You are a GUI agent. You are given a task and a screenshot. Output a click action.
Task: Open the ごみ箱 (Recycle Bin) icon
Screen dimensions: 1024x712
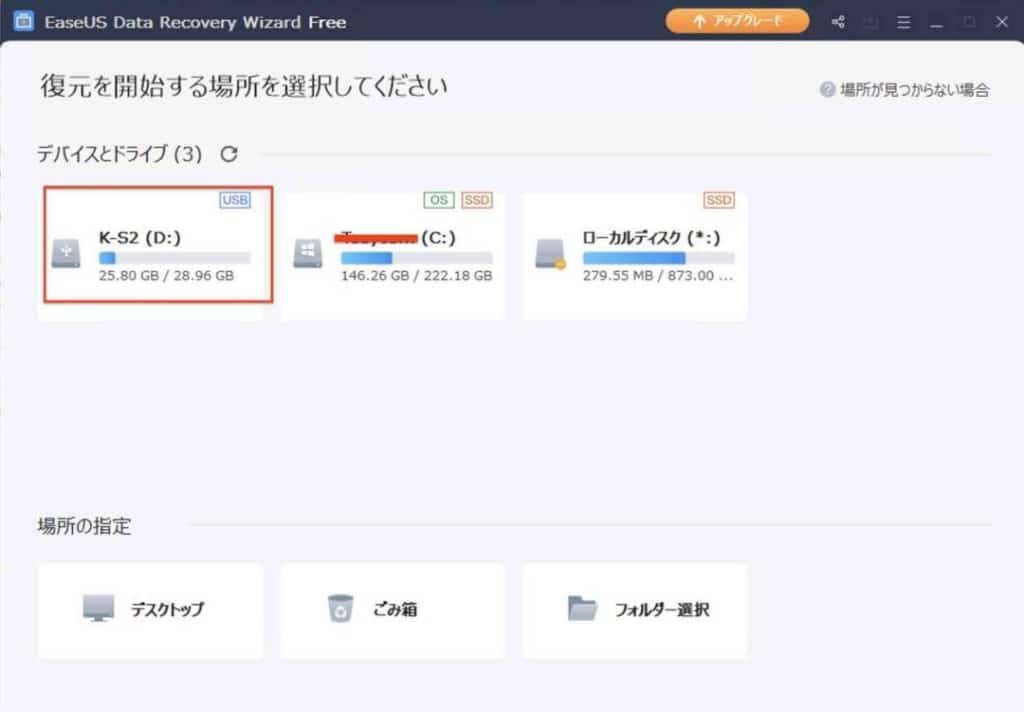pos(343,609)
